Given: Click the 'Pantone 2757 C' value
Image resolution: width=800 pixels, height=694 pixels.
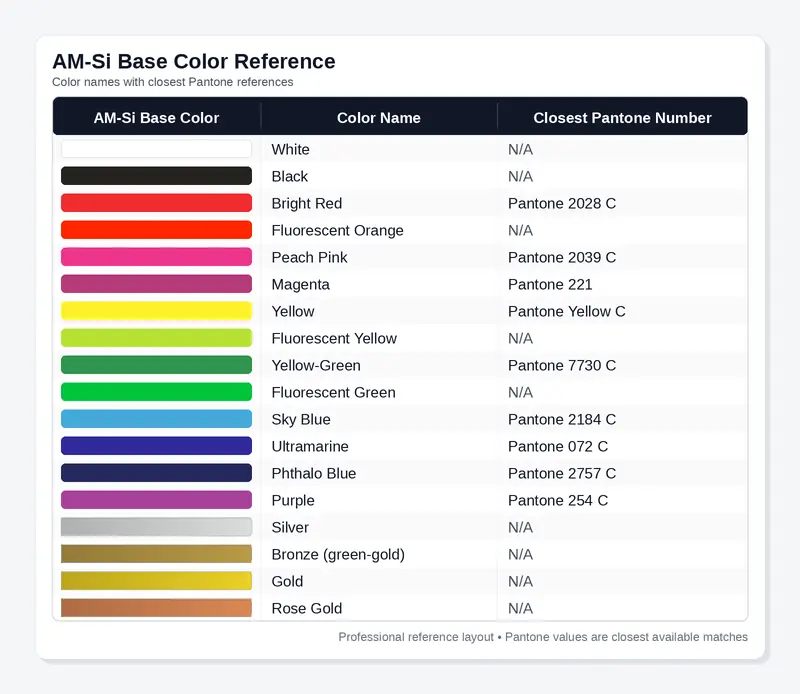Looking at the screenshot, I should [x=562, y=474].
